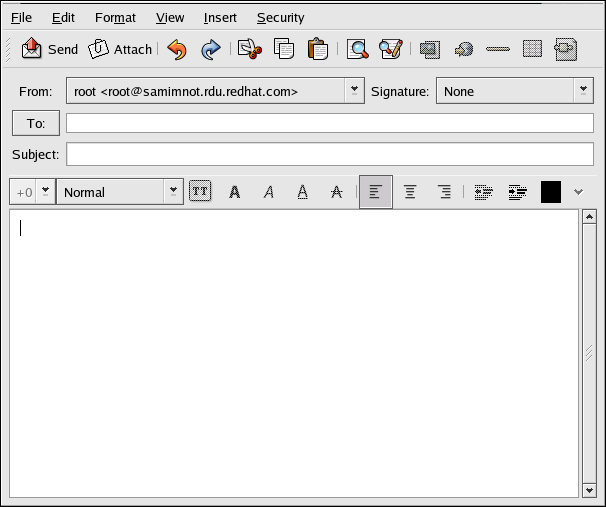Paste clipboard contents via toolbar

click(317, 49)
